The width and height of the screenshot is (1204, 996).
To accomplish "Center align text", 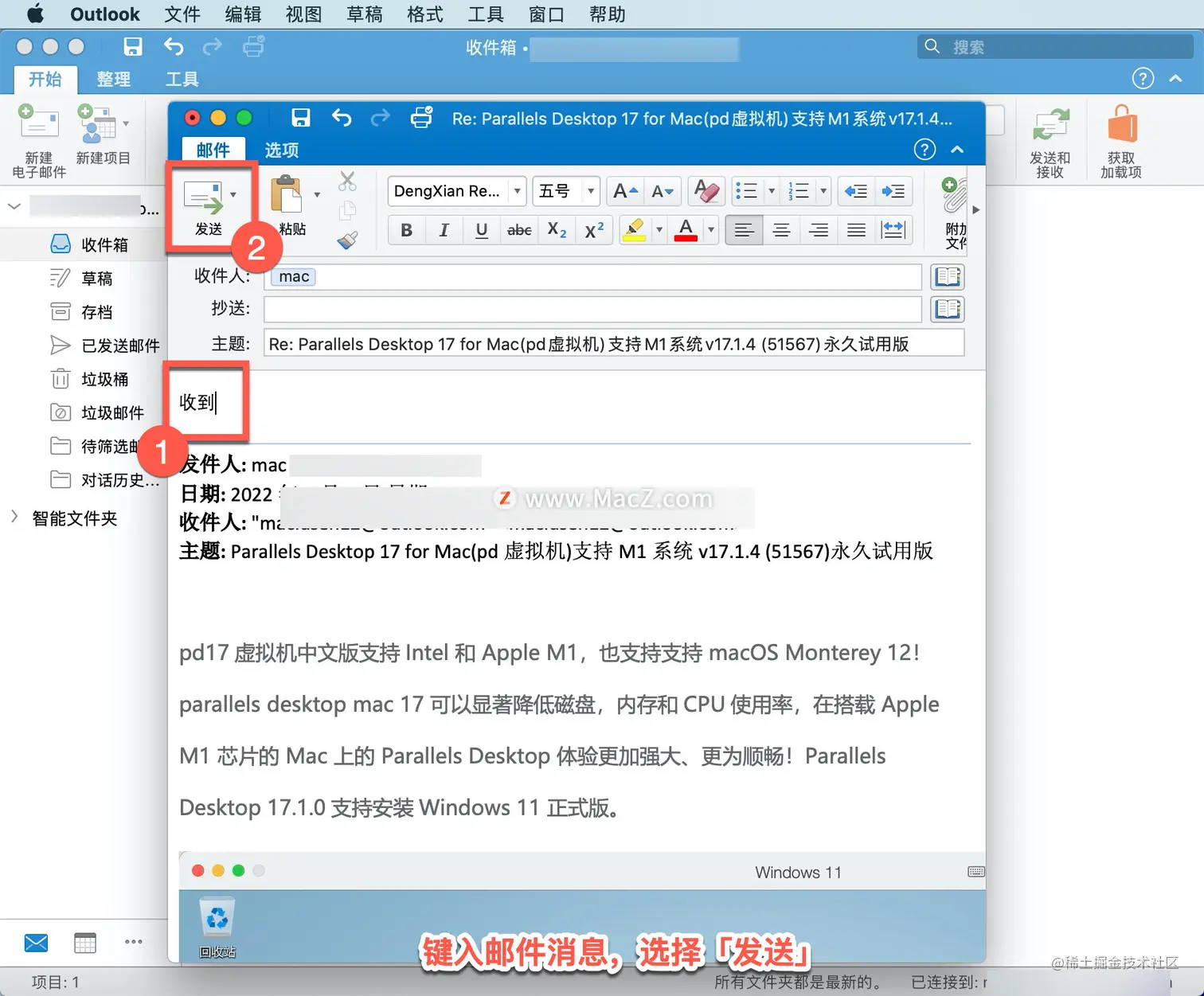I will pyautogui.click(x=781, y=230).
